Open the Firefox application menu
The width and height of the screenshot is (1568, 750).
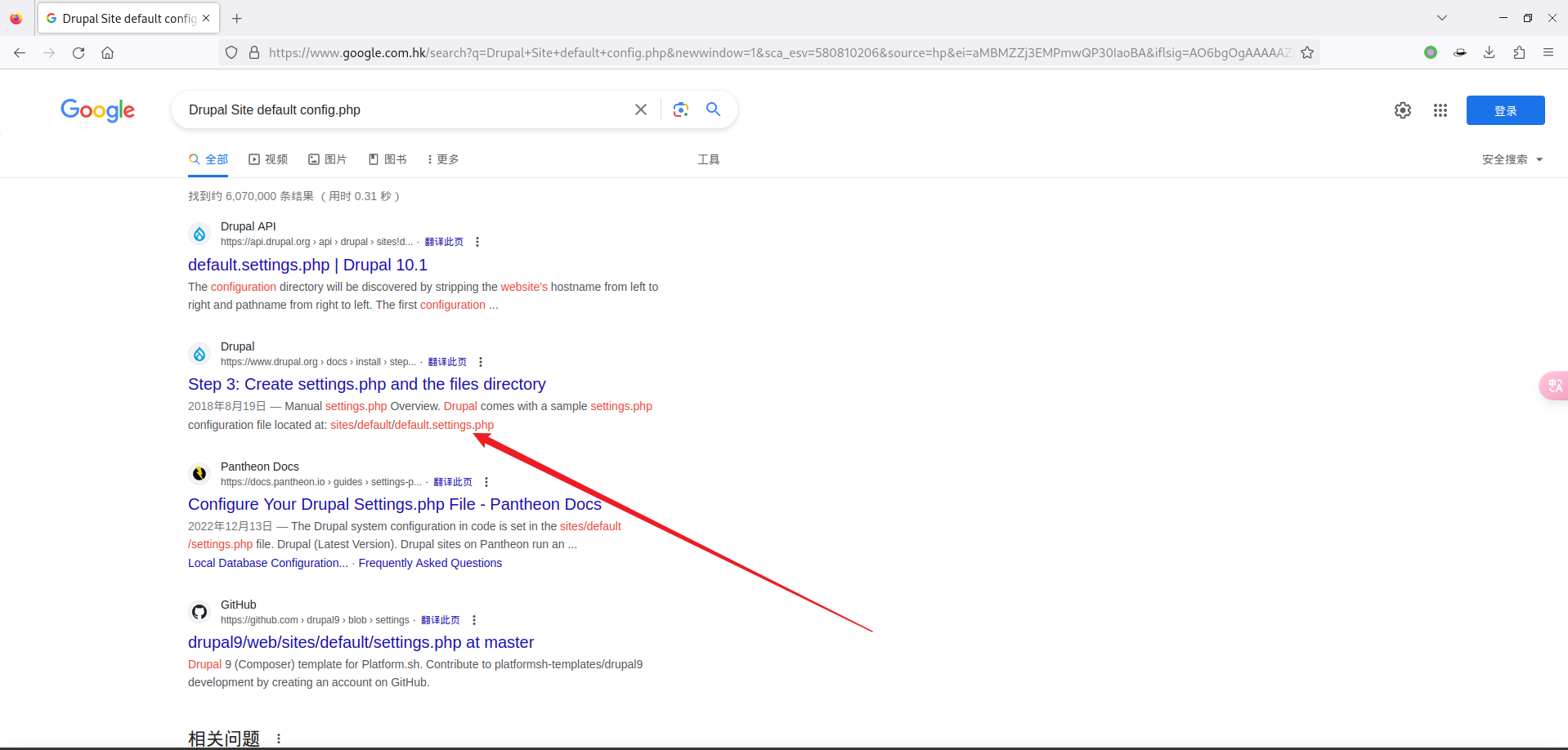pyautogui.click(x=1548, y=52)
